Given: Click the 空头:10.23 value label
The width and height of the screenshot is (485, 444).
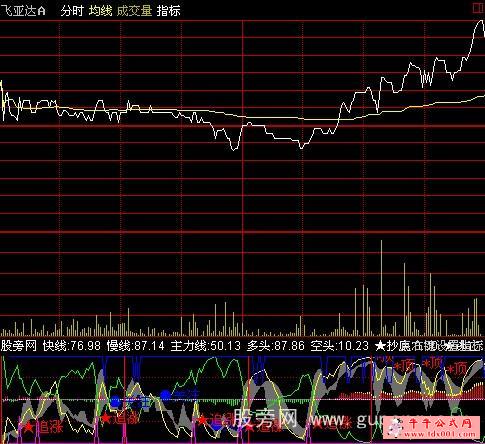Looking at the screenshot, I should coord(340,346).
